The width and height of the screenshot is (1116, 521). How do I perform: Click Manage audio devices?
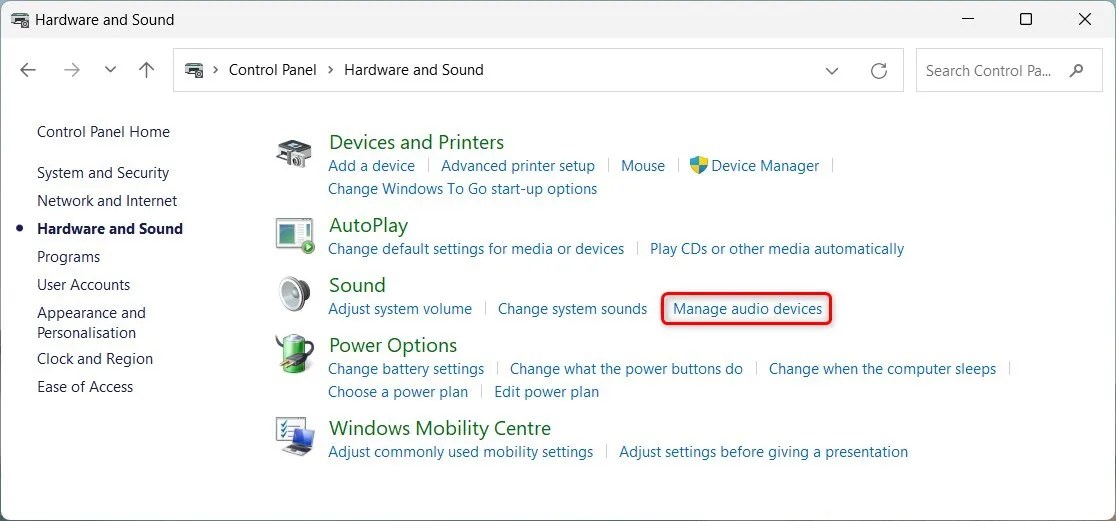point(747,309)
